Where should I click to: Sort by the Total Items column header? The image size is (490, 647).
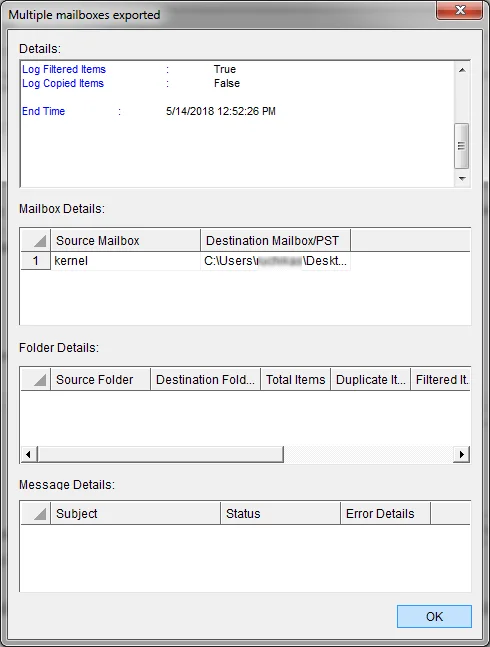295,379
